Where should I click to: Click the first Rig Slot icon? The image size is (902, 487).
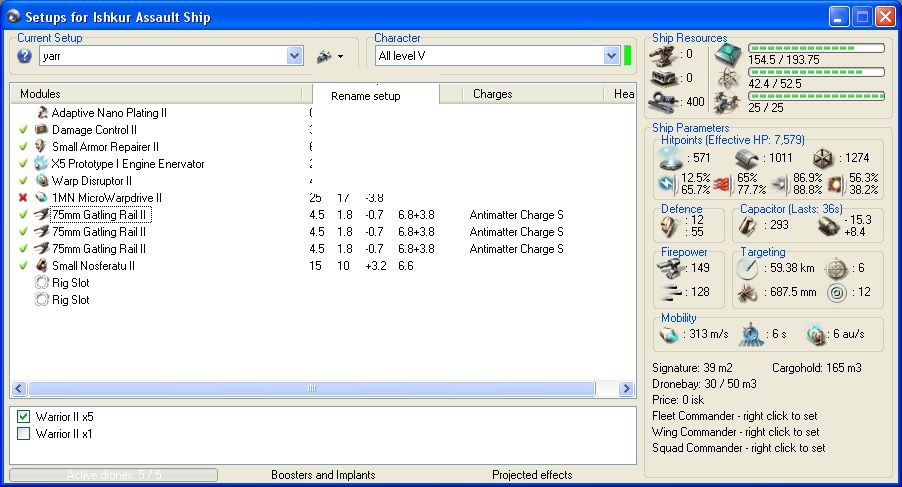(x=41, y=282)
